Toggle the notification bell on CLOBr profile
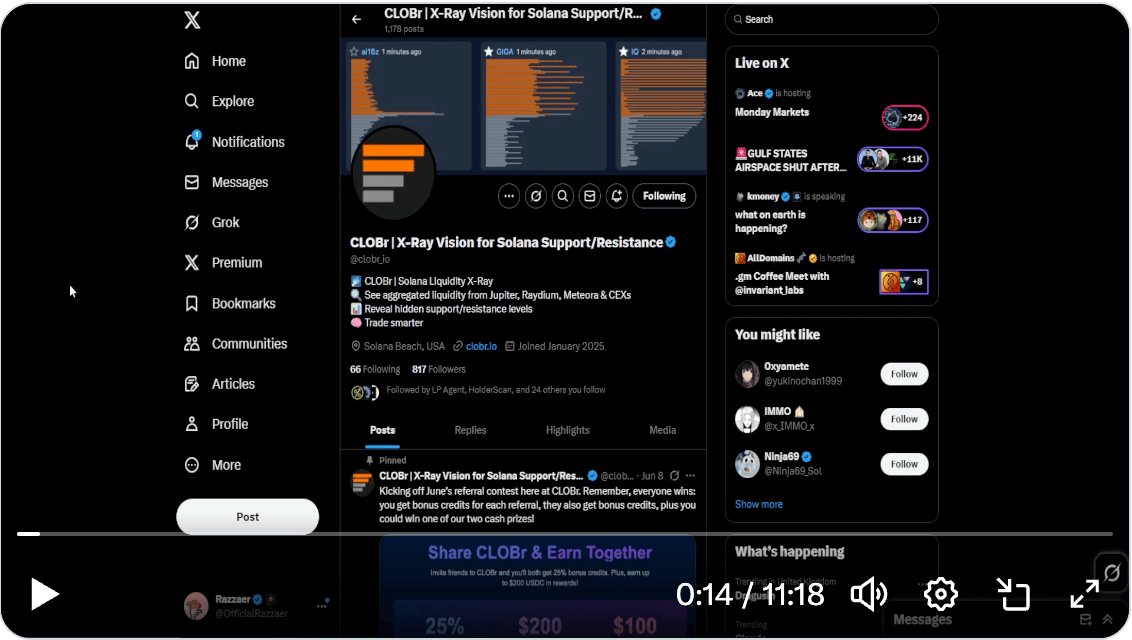Screen dimensions: 1132x640 (617, 196)
